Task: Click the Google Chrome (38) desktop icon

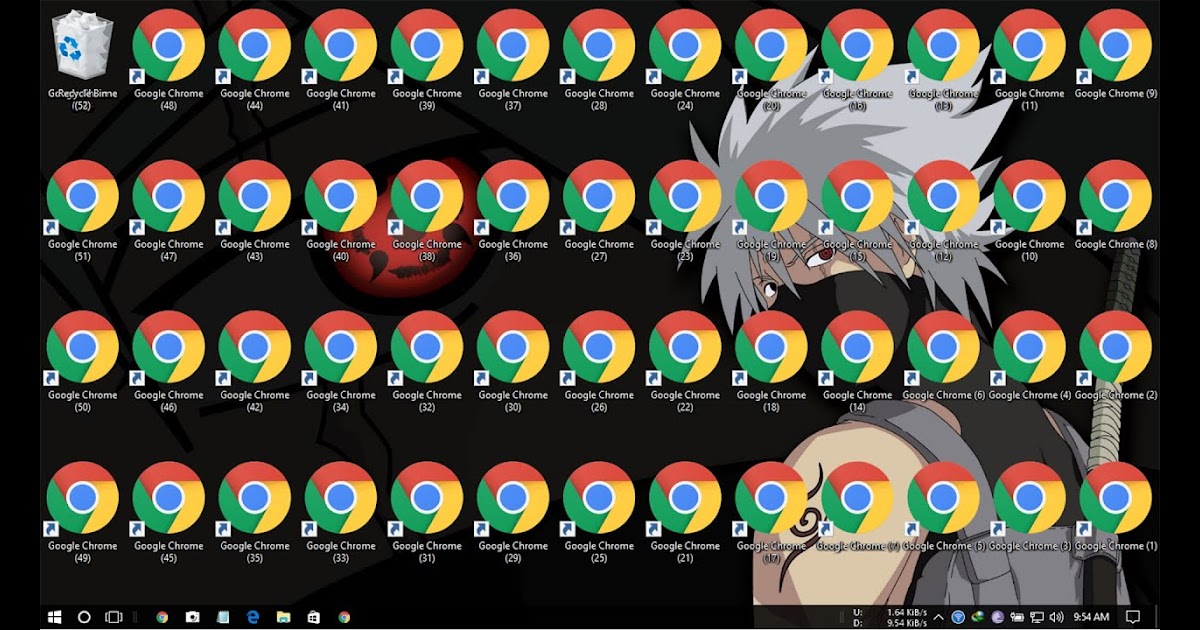Action: tap(427, 211)
